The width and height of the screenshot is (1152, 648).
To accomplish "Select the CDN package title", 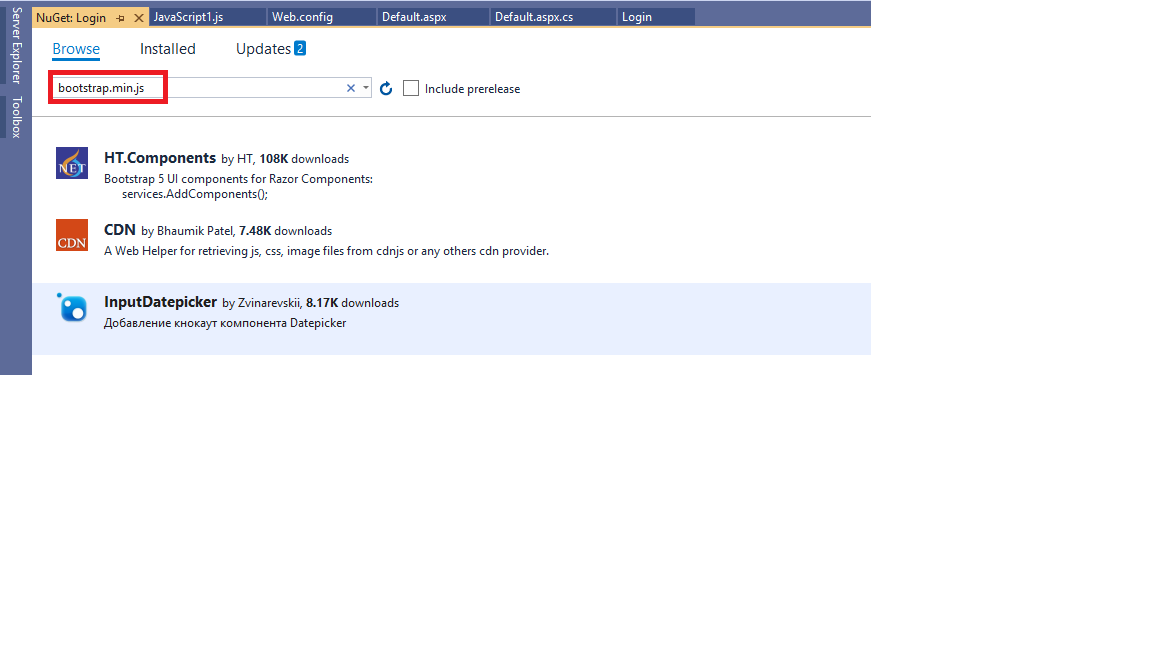I will point(120,230).
